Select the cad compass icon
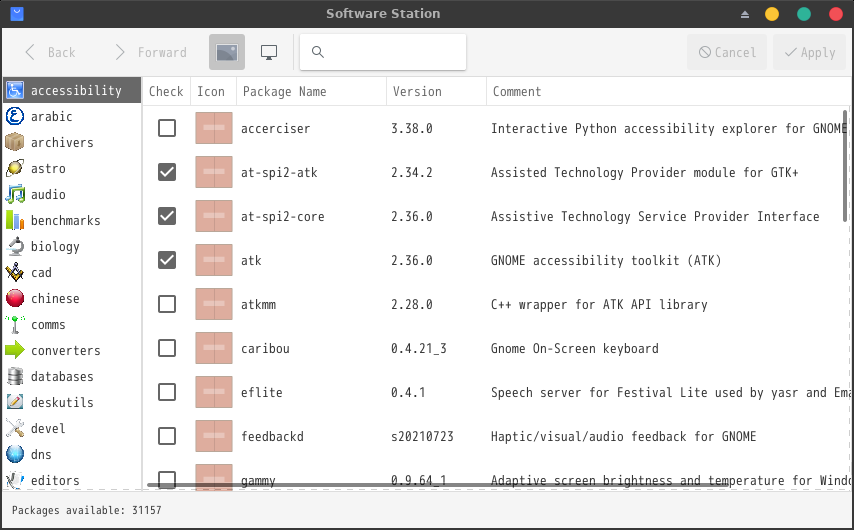The image size is (854, 530). coord(15,272)
